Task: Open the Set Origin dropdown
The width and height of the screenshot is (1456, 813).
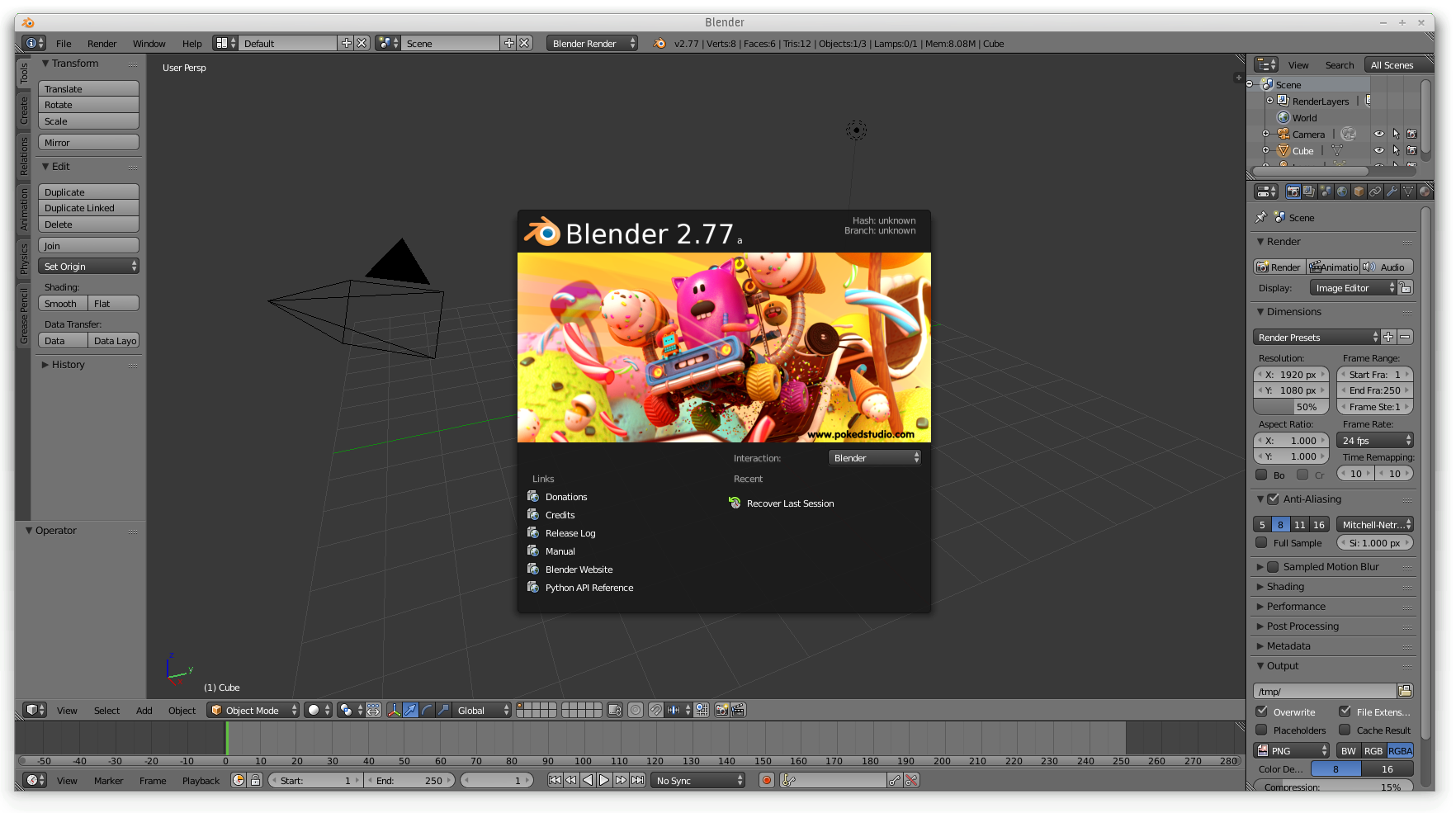Action: (x=88, y=266)
